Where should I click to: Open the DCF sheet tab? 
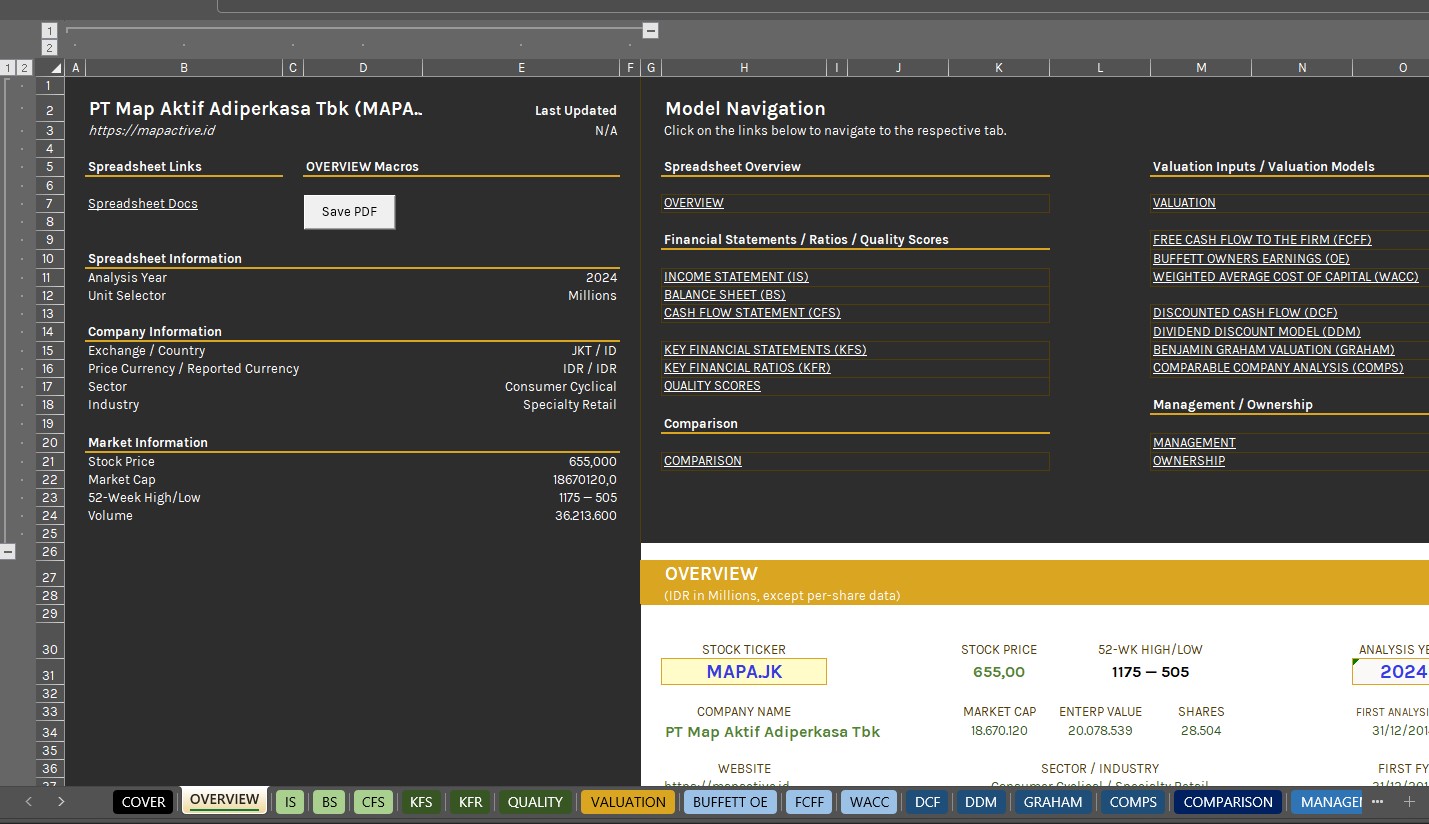[926, 801]
